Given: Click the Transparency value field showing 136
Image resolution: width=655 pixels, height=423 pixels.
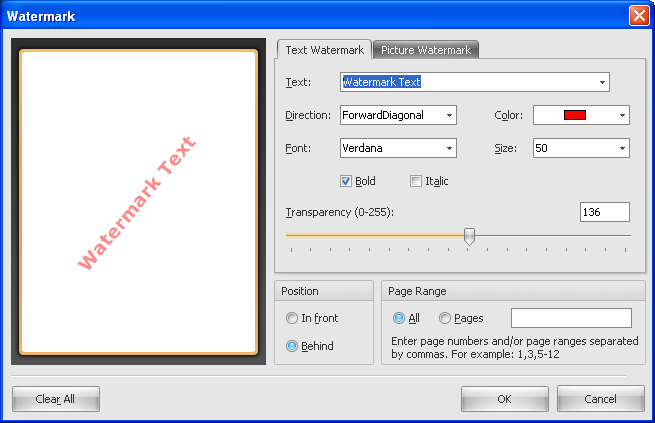Looking at the screenshot, I should 604,212.
